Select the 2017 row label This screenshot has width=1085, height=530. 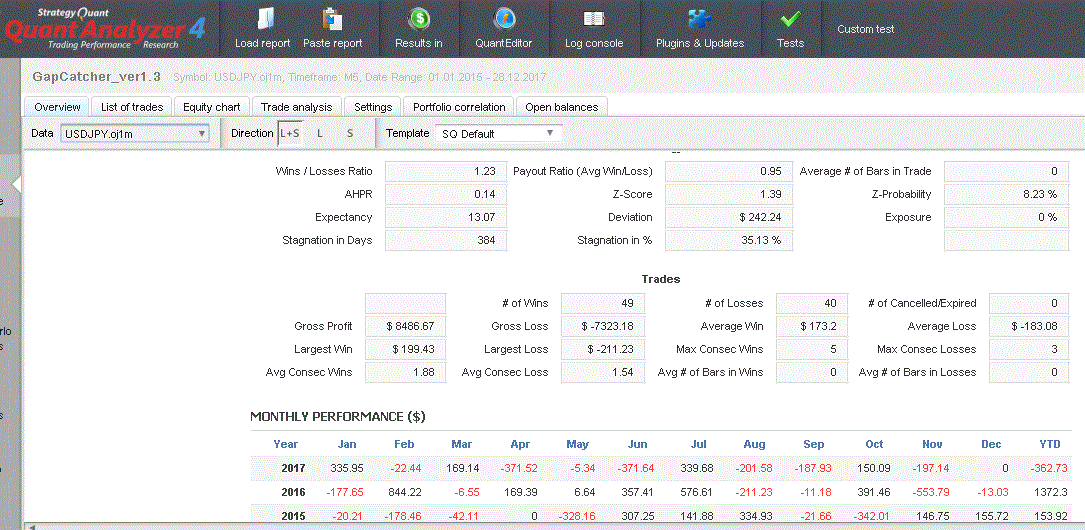[x=293, y=468]
